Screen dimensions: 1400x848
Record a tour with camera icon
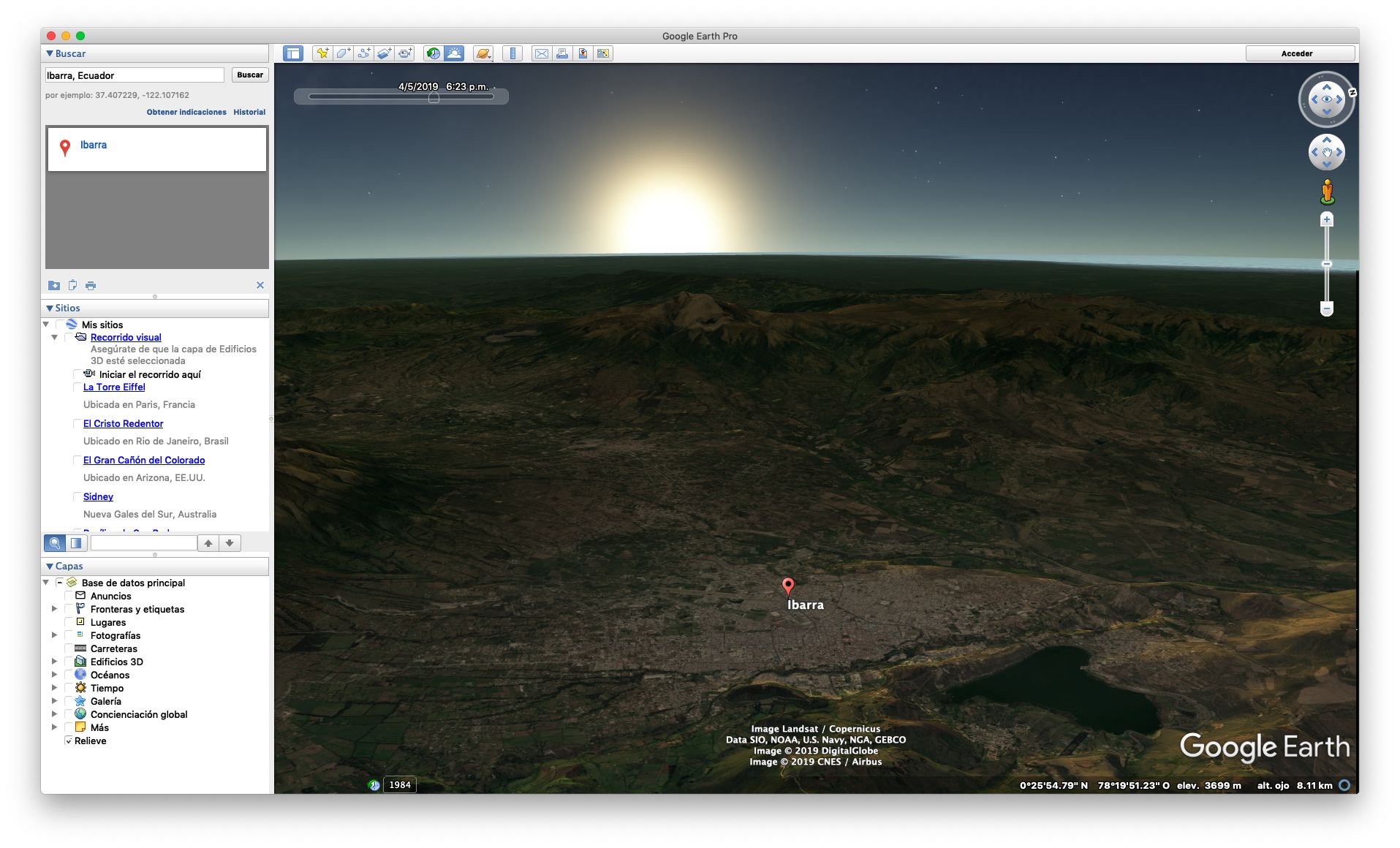(405, 53)
